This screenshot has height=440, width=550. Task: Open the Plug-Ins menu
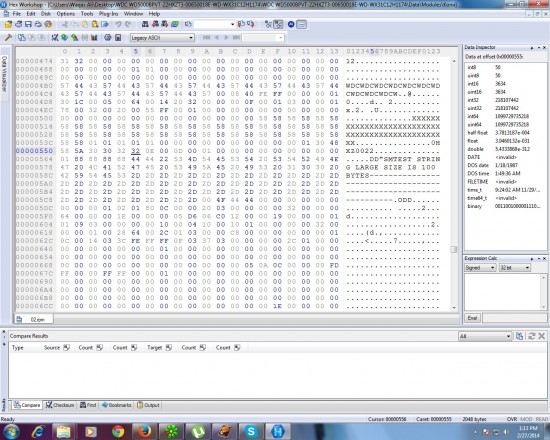tap(108, 14)
